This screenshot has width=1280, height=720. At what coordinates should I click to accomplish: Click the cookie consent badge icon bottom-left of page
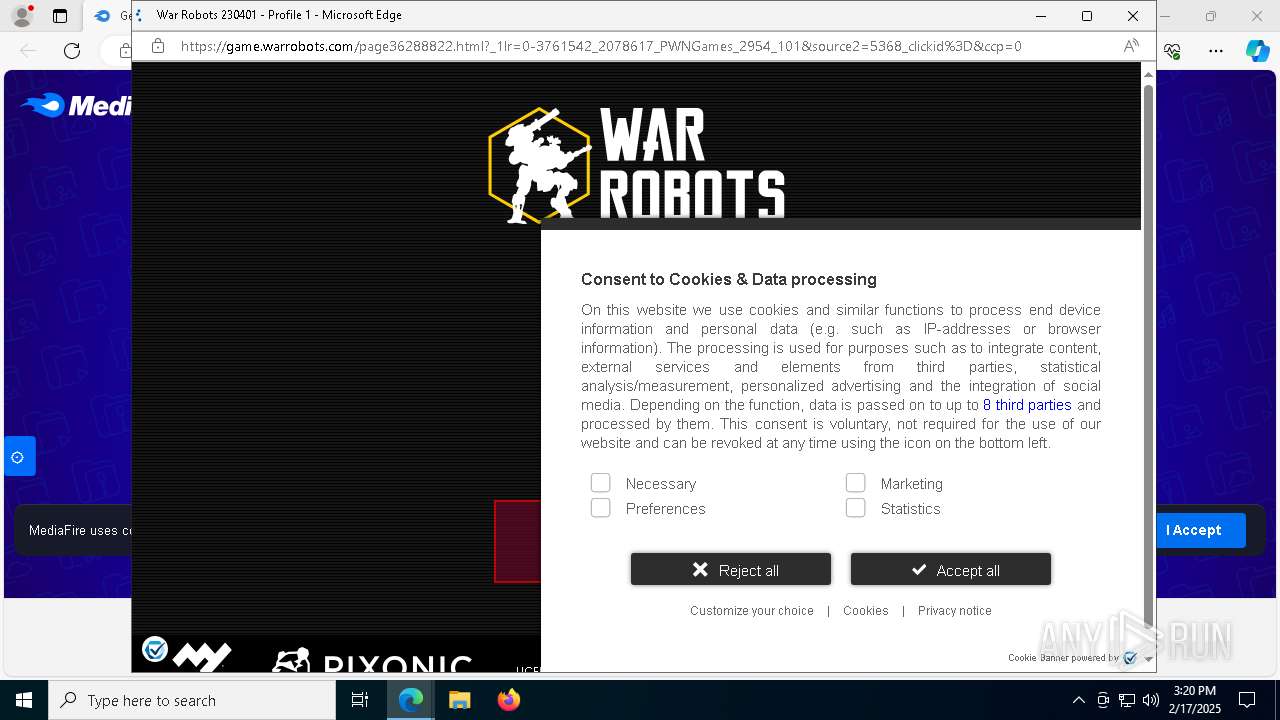pos(155,650)
